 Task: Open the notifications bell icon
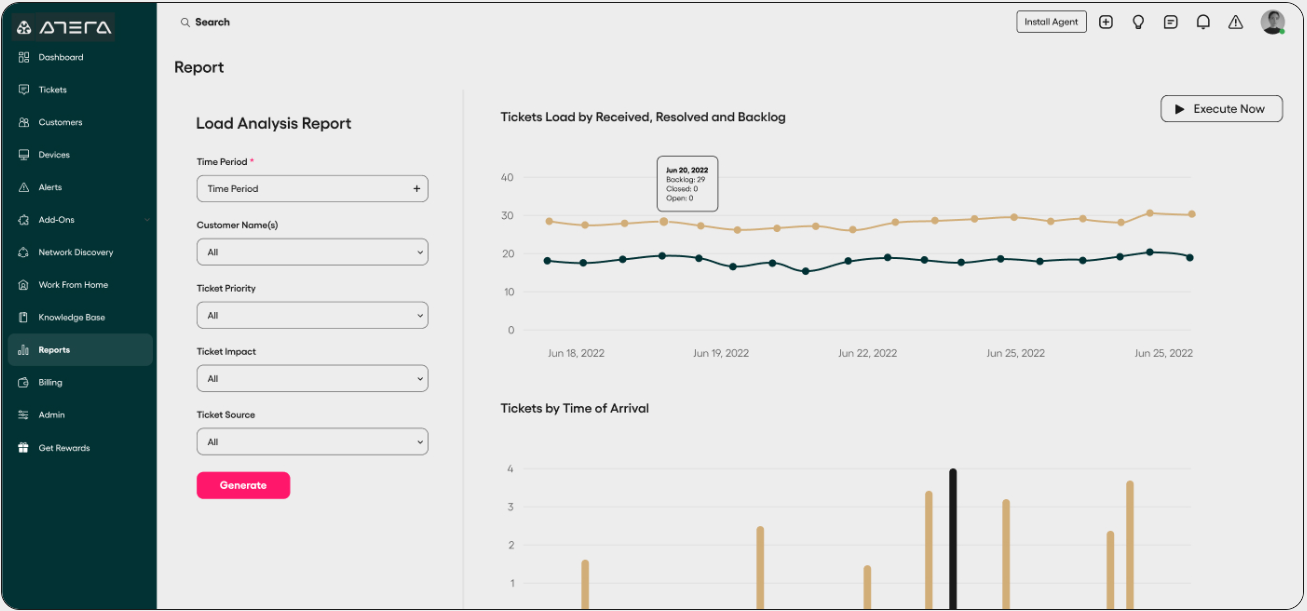(1203, 22)
